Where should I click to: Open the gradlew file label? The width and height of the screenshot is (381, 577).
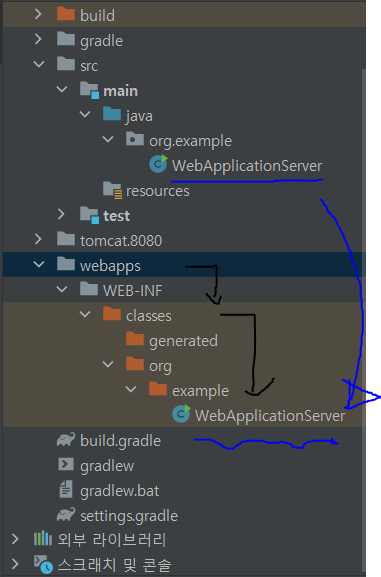coord(107,466)
